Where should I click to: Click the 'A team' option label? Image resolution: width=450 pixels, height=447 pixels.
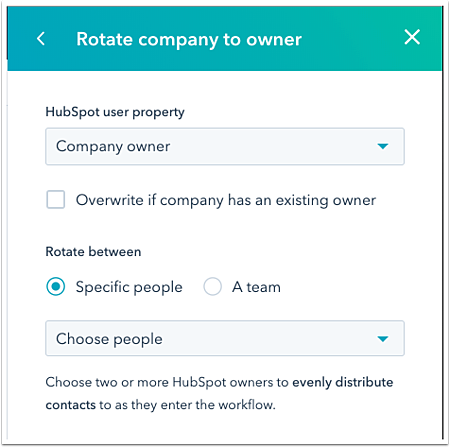256,287
